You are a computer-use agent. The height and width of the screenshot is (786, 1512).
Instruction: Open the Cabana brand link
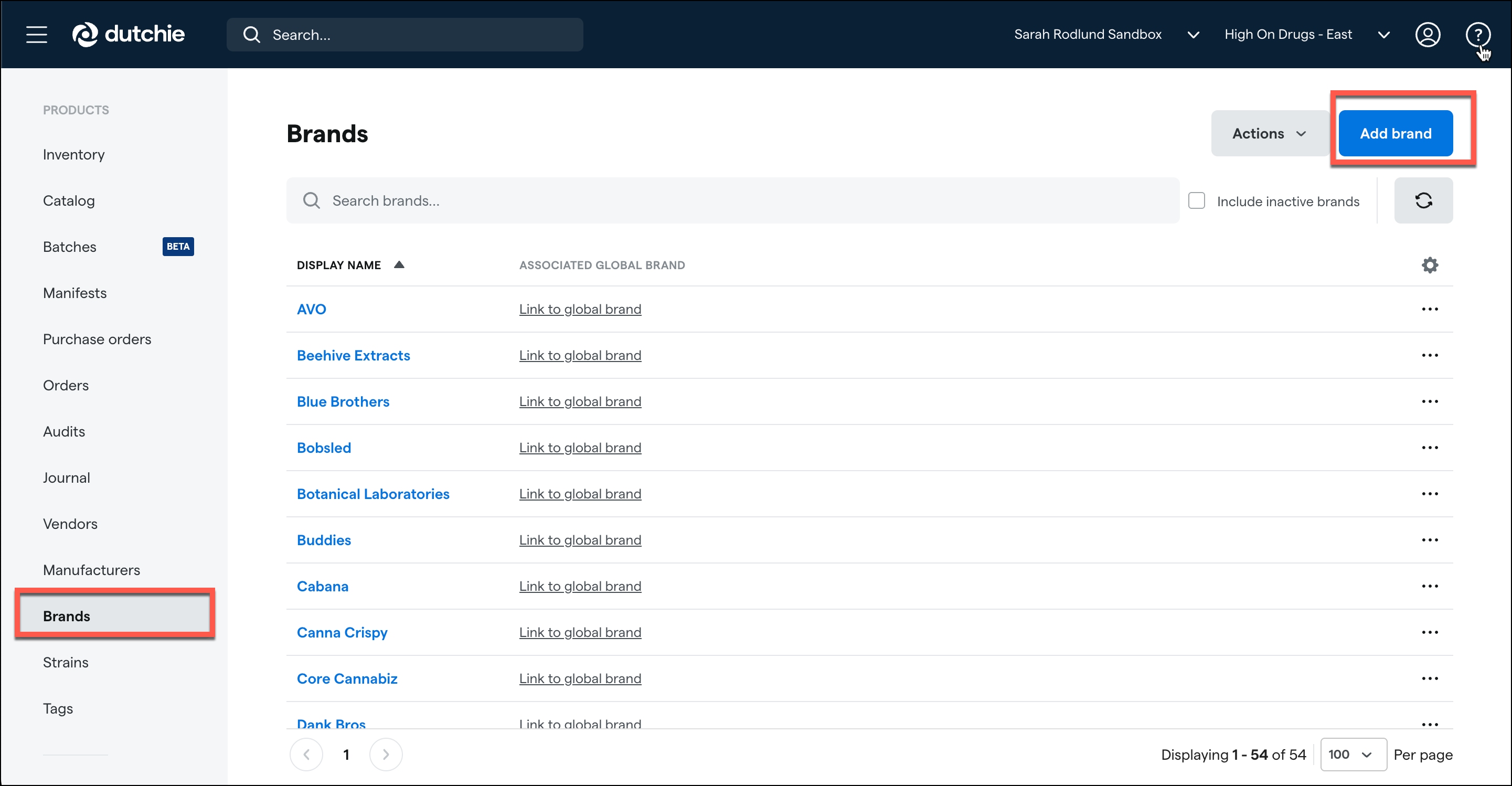[x=323, y=587]
